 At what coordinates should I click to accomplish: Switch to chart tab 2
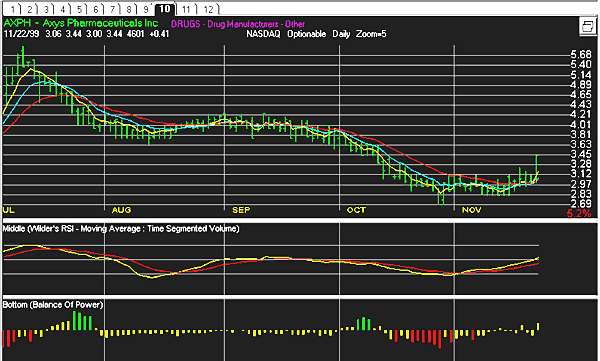point(29,9)
